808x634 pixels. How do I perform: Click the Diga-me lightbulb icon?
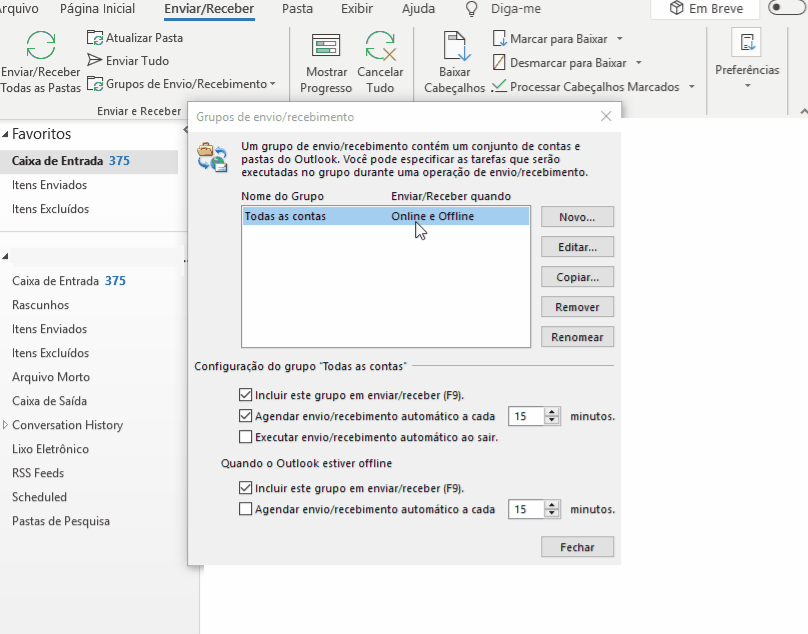pyautogui.click(x=472, y=9)
